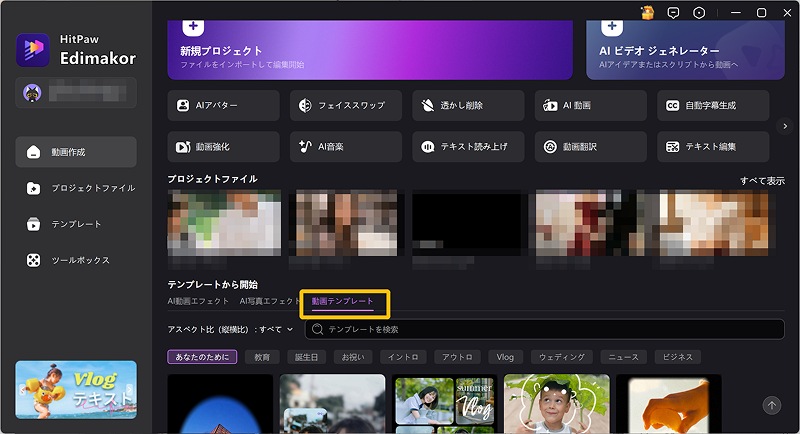Focus the テンプレートを検索 search field
This screenshot has width=800, height=434.
click(x=544, y=329)
